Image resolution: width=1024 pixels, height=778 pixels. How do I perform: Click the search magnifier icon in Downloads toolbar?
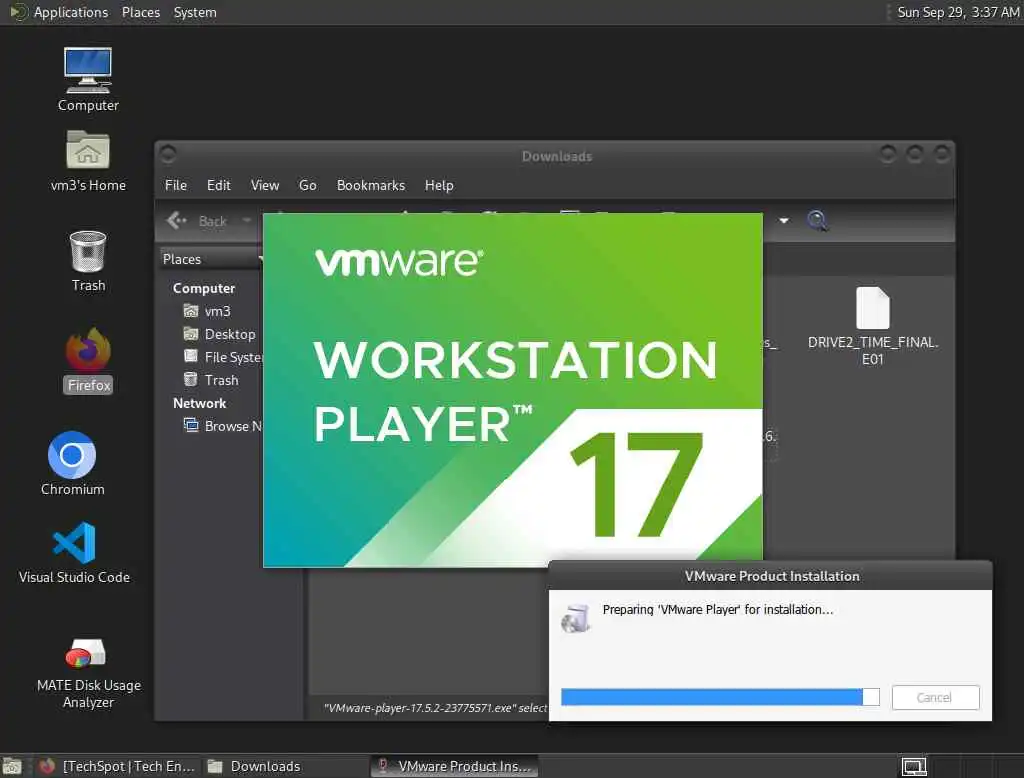818,221
